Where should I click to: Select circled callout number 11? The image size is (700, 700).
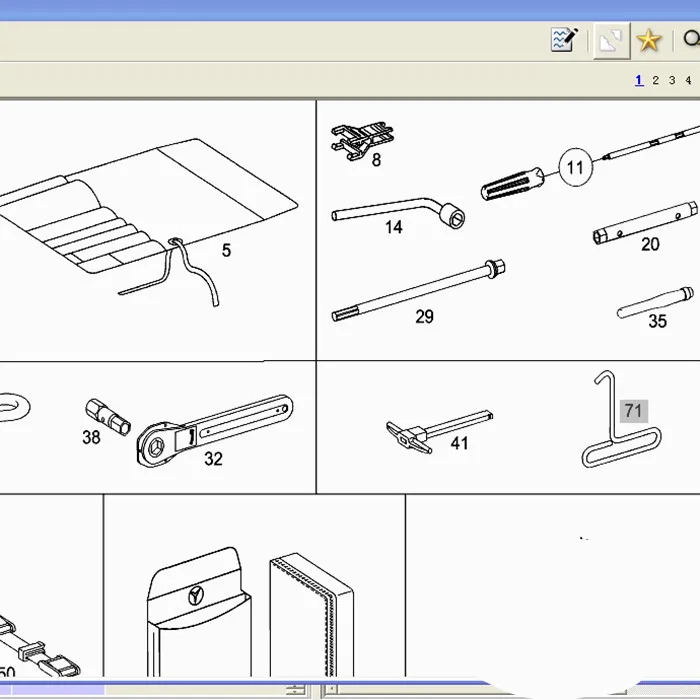click(575, 167)
